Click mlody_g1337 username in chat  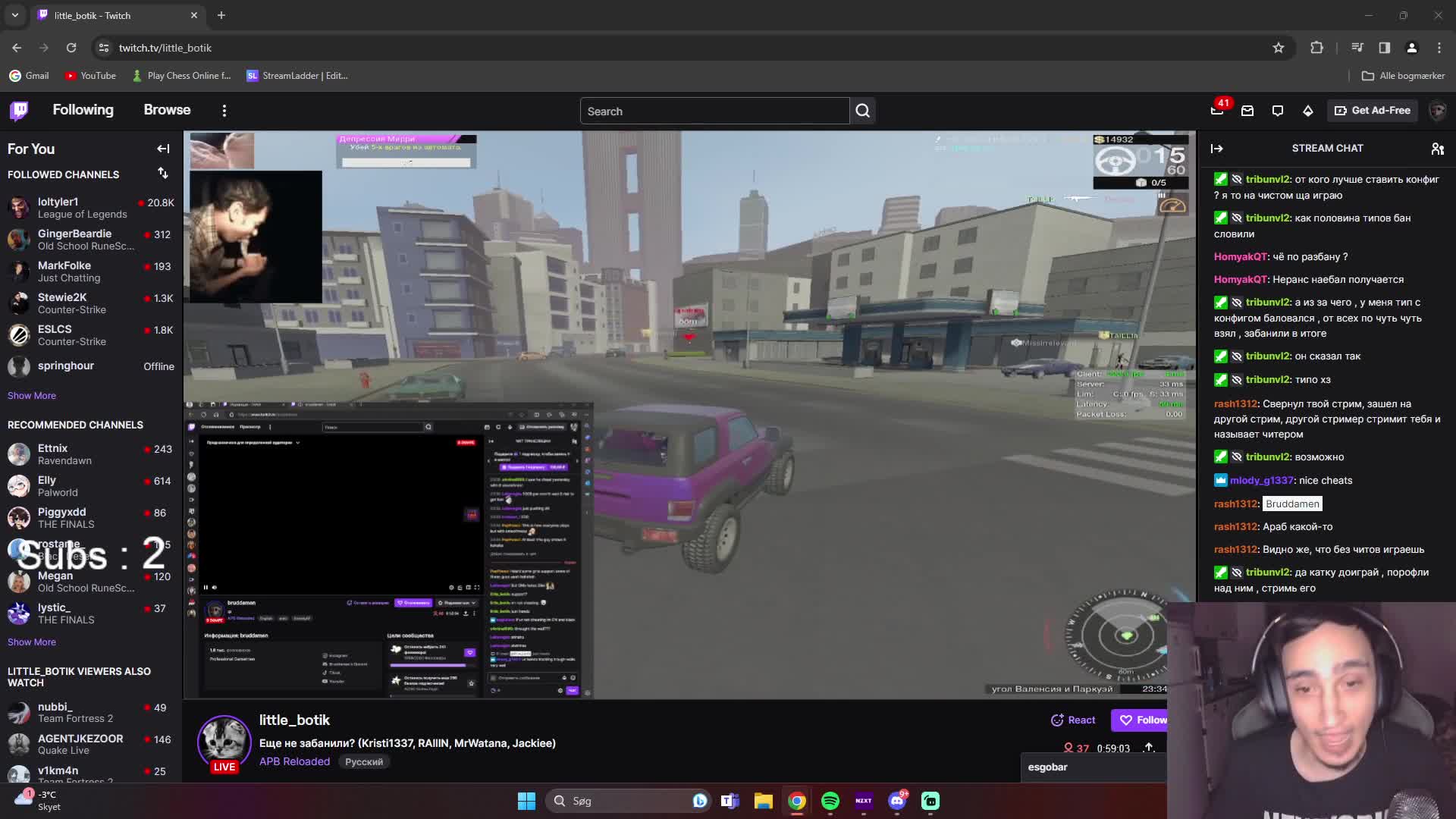1261,481
